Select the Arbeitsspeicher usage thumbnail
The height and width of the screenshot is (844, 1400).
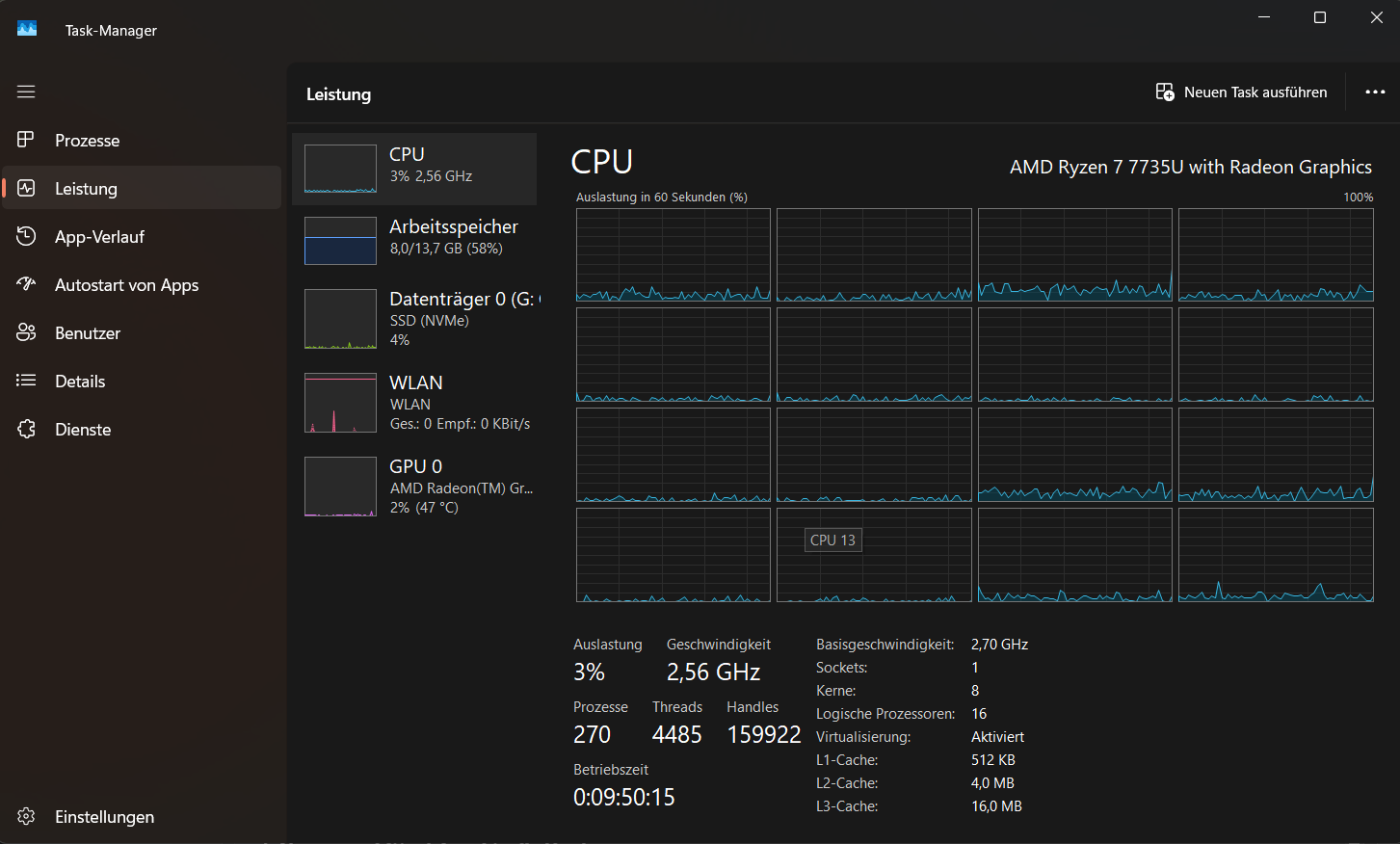[340, 240]
